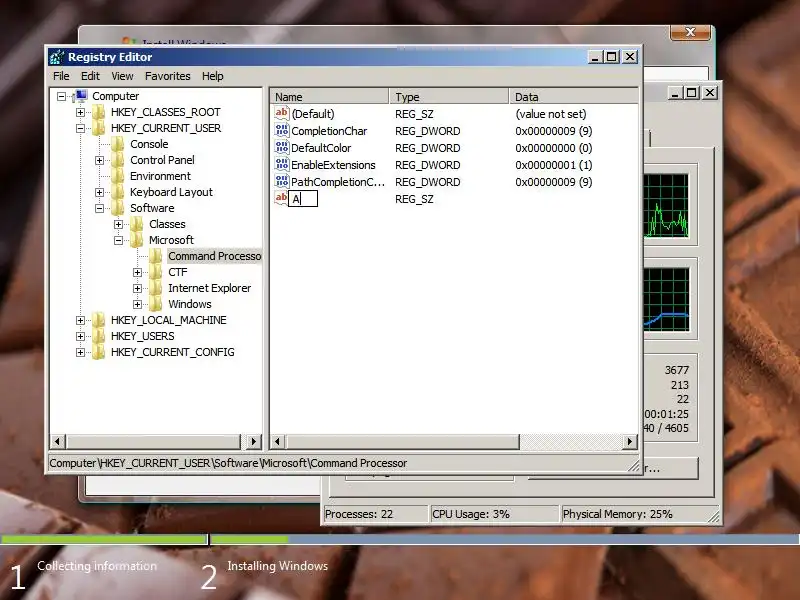Expand the Internet Explorer key
Viewport: 800px width, 600px height.
tap(137, 288)
